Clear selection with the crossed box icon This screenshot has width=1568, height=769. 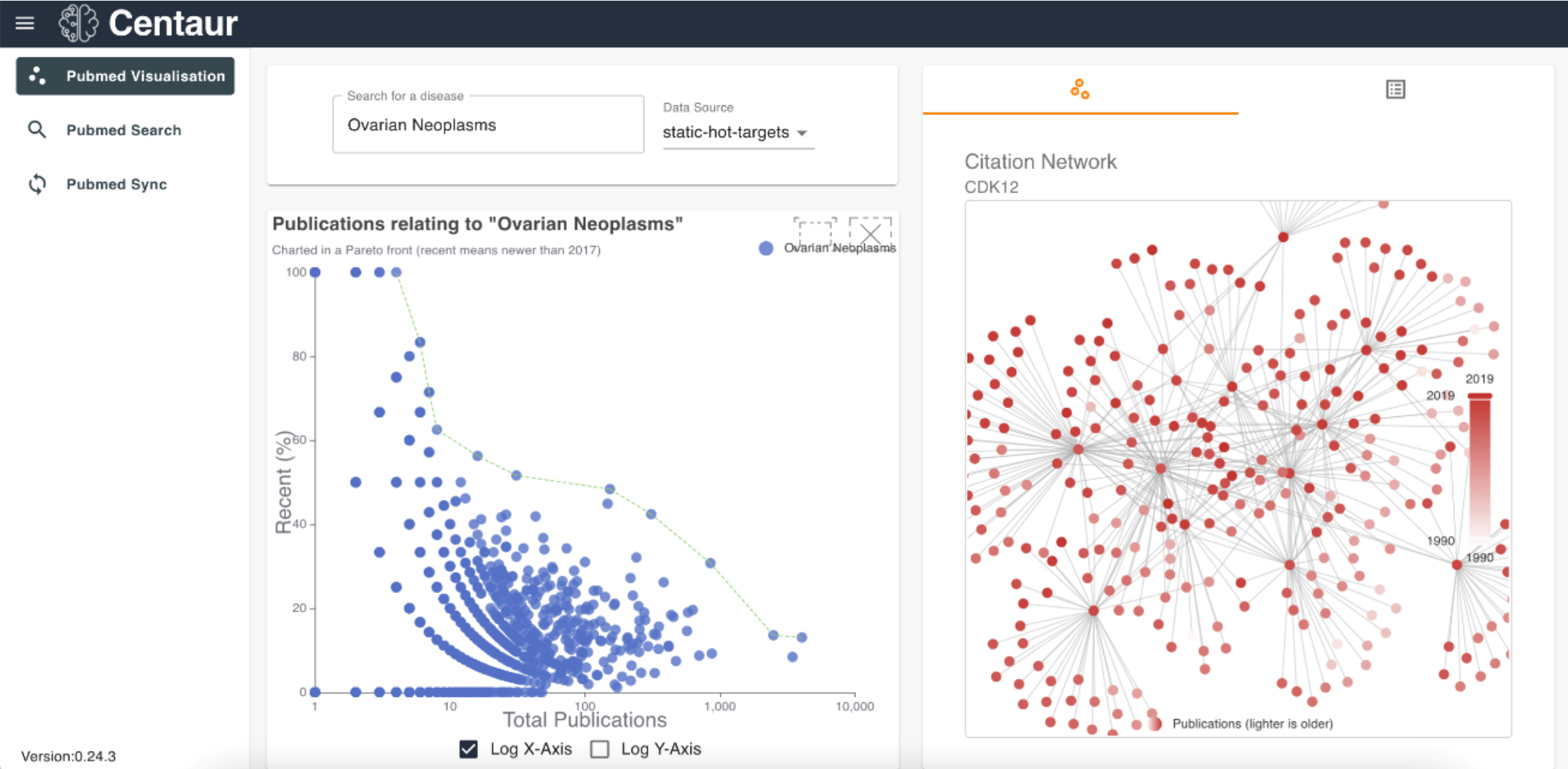(870, 231)
